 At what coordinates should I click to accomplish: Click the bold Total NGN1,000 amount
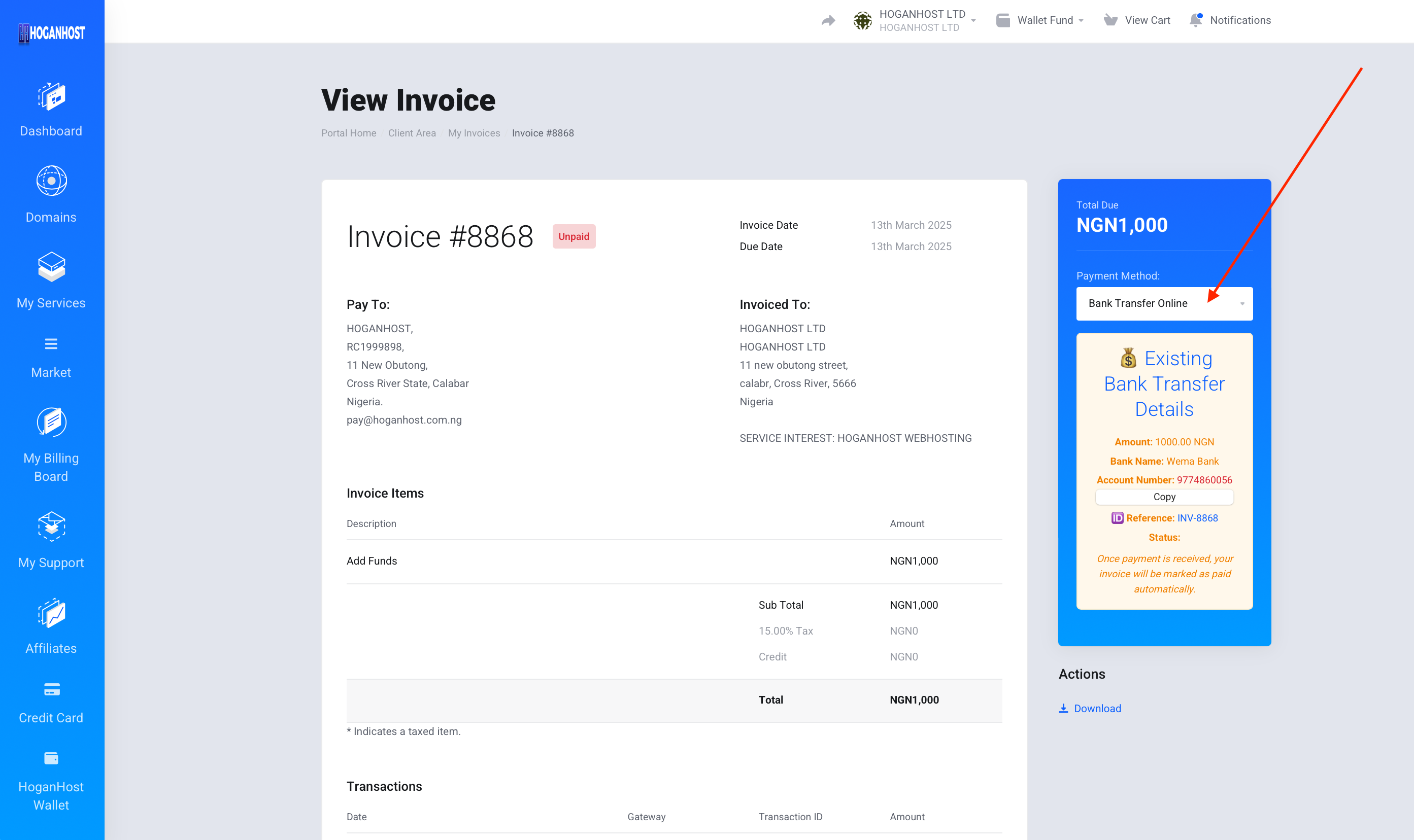tap(914, 700)
